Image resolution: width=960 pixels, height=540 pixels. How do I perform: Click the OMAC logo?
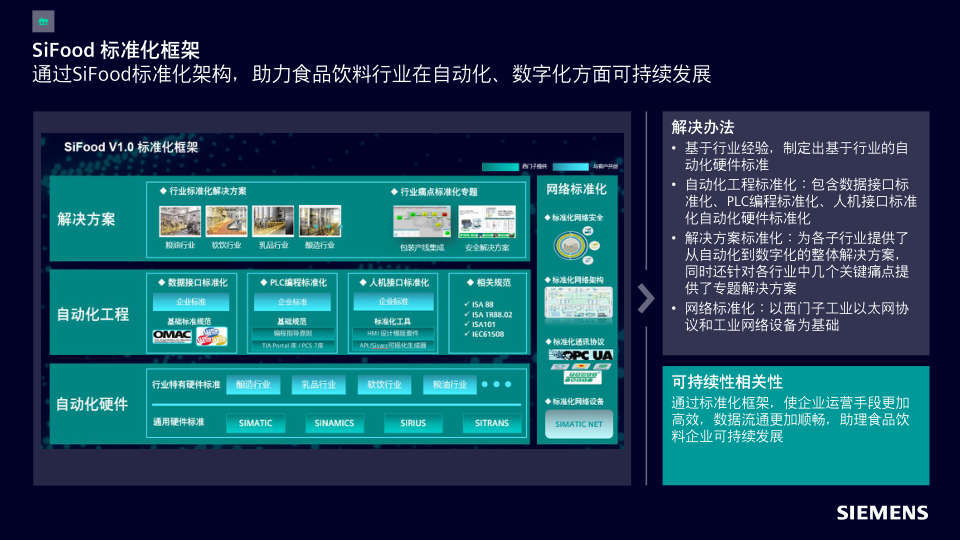point(172,336)
